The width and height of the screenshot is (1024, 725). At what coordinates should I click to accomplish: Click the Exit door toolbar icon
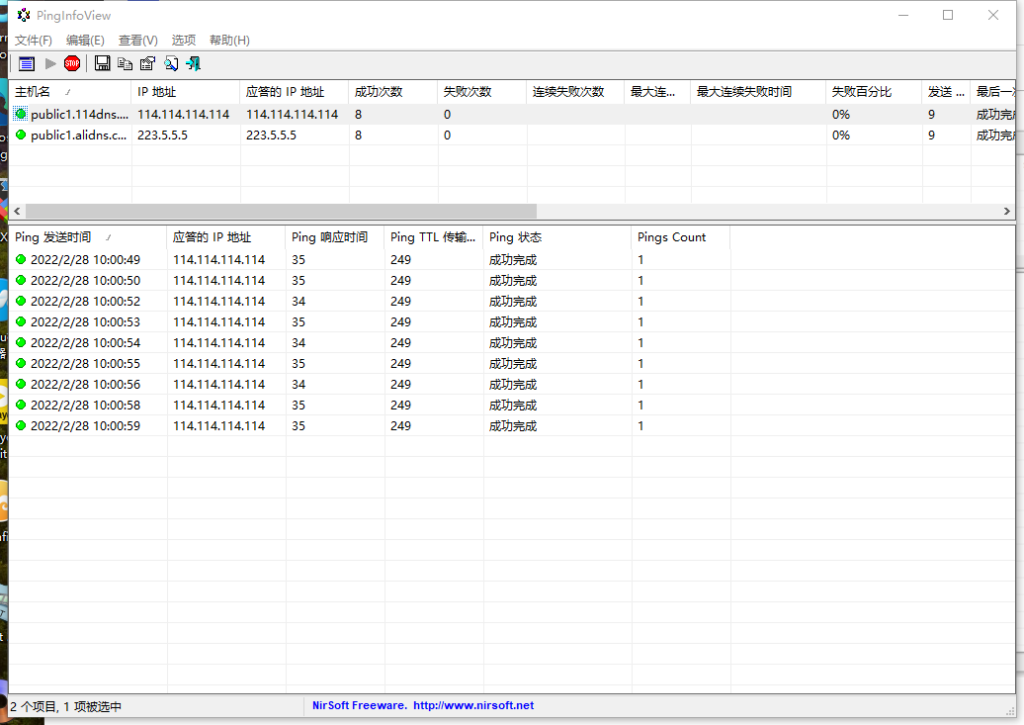[193, 63]
